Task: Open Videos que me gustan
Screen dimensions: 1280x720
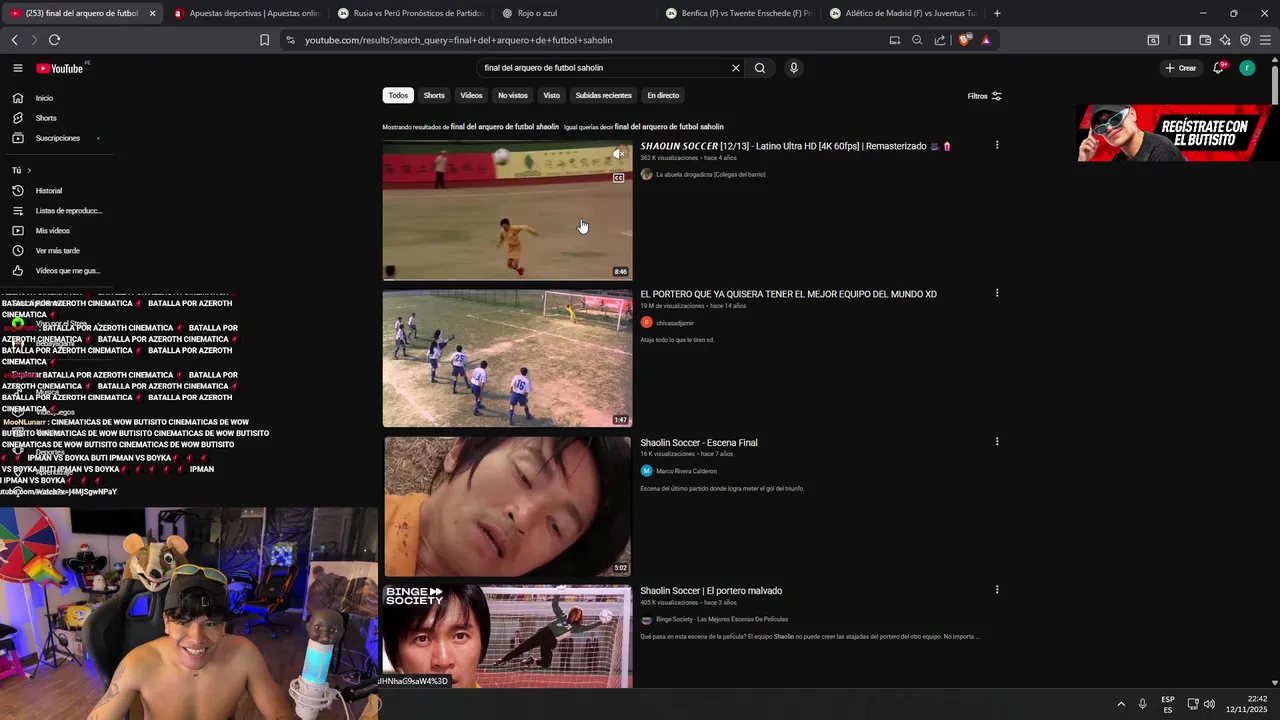Action: [x=67, y=271]
